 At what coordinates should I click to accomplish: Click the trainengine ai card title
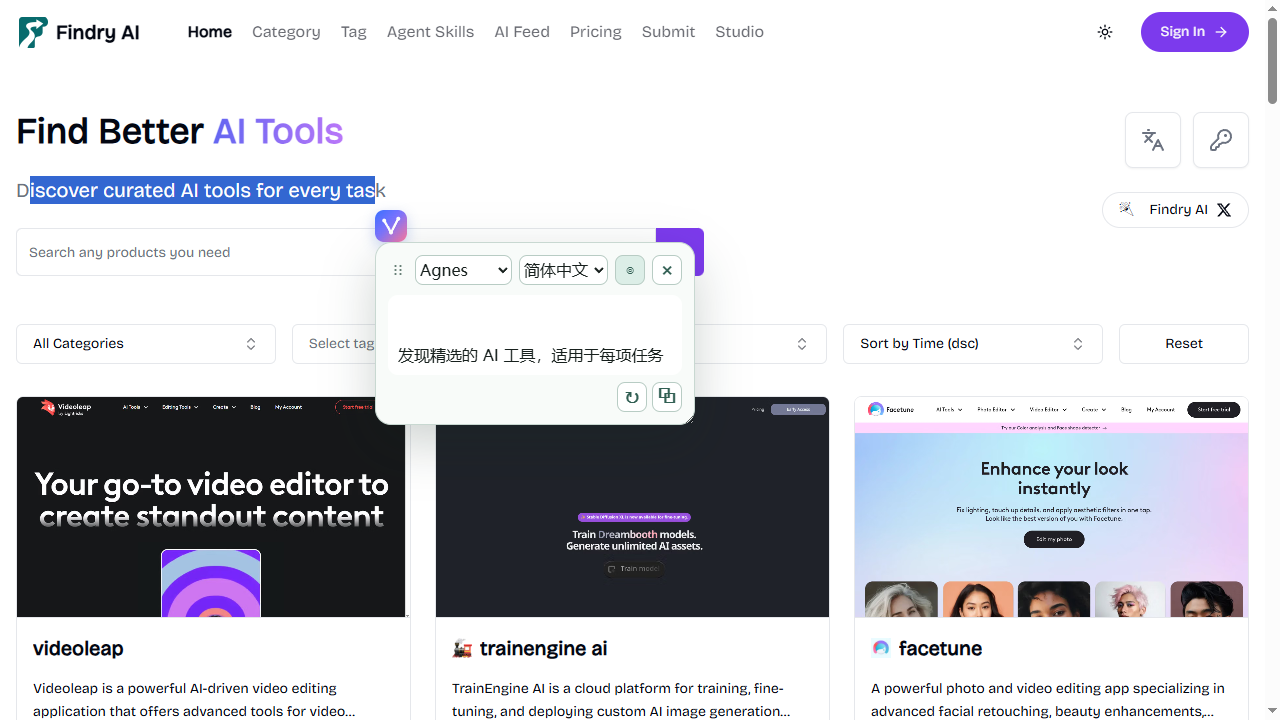(543, 648)
